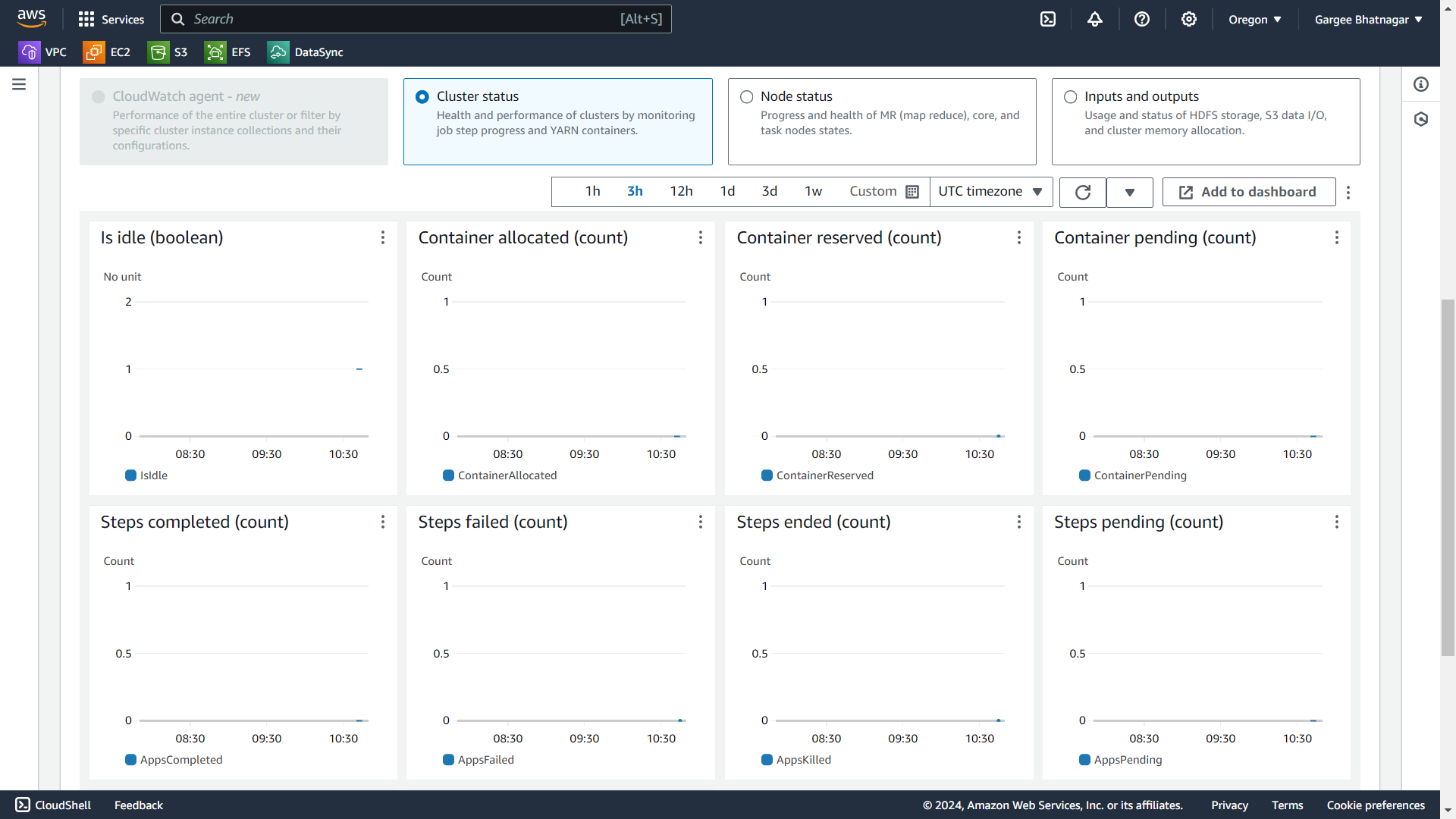The width and height of the screenshot is (1456, 819).
Task: Open the help question mark icon
Action: coord(1142,20)
